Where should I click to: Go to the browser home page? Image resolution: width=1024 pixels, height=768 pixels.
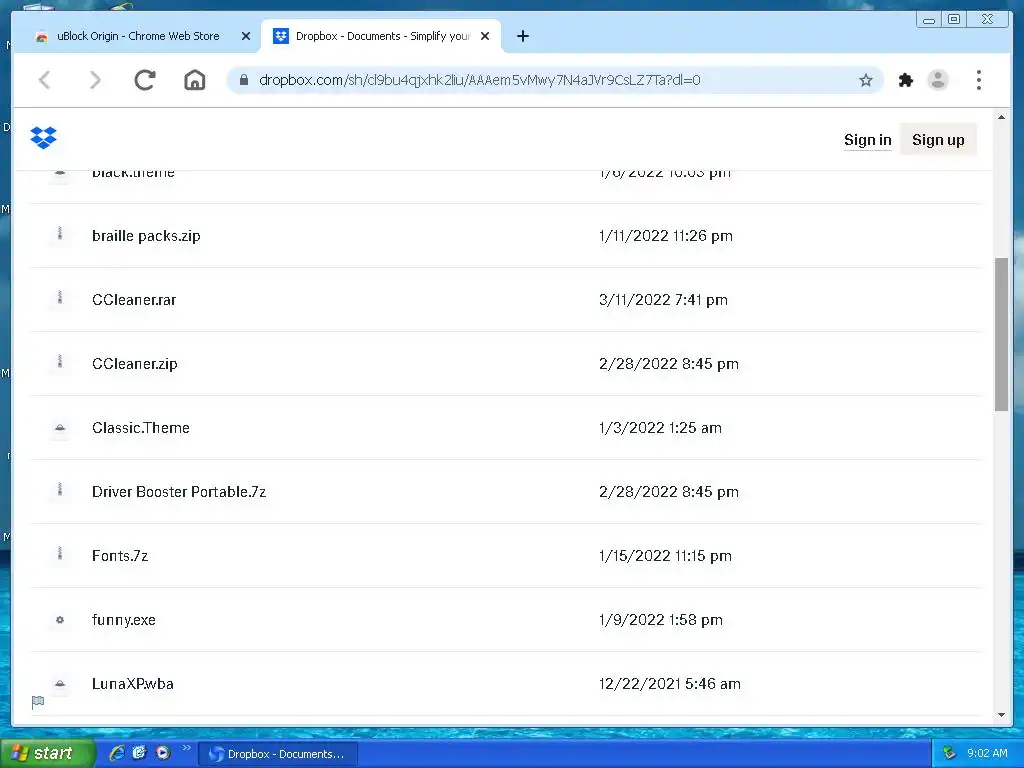[x=195, y=80]
